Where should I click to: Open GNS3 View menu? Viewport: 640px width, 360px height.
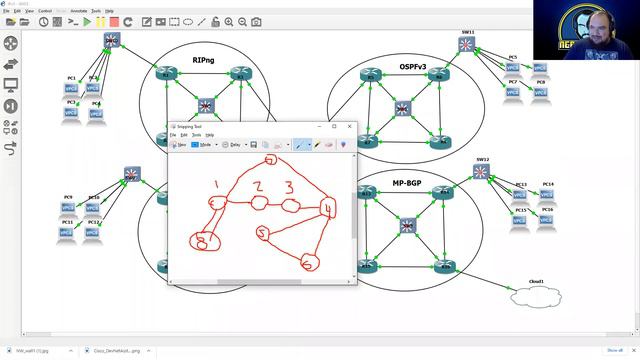pyautogui.click(x=29, y=11)
